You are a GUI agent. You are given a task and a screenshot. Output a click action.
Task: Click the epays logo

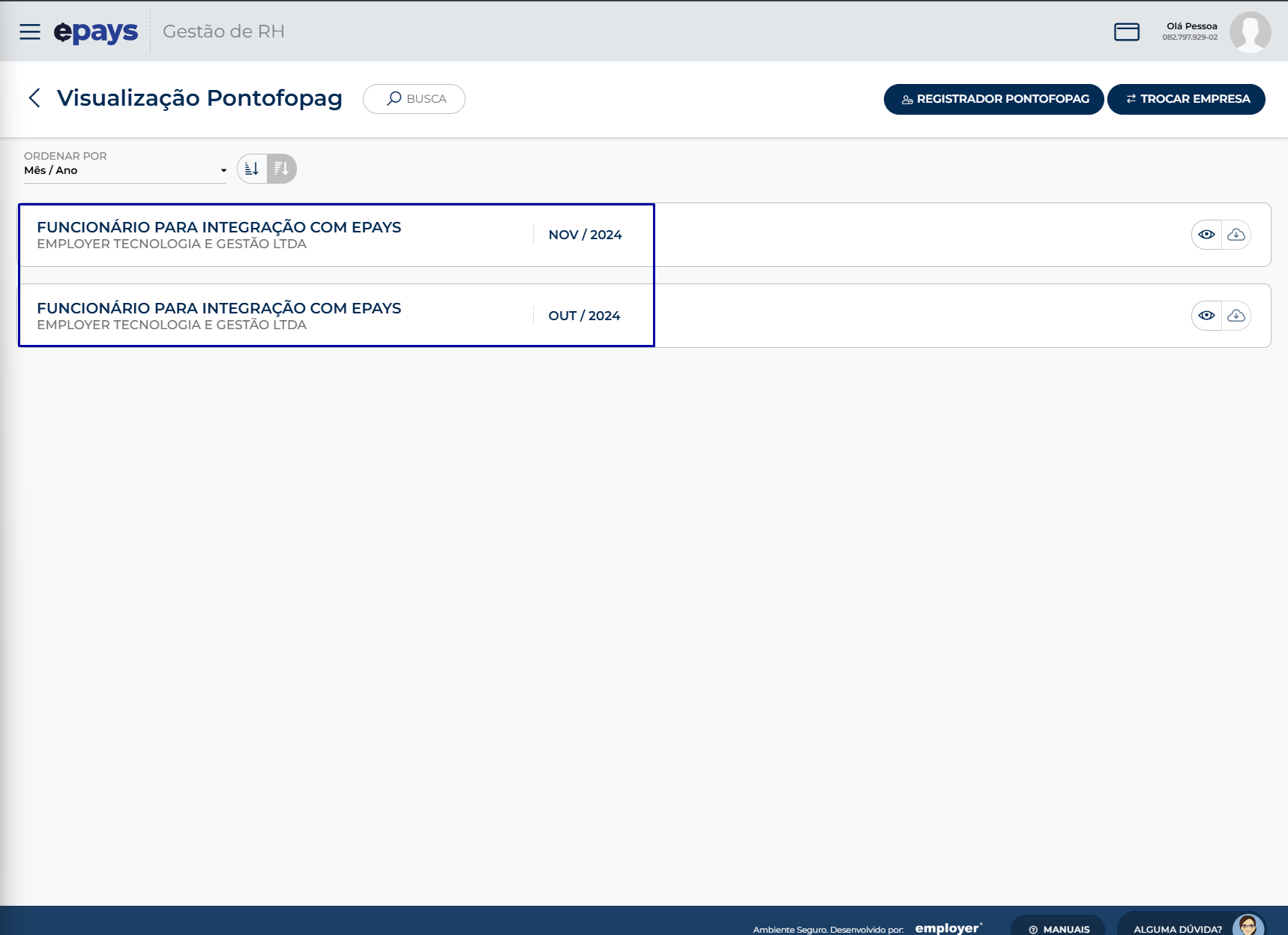(96, 31)
